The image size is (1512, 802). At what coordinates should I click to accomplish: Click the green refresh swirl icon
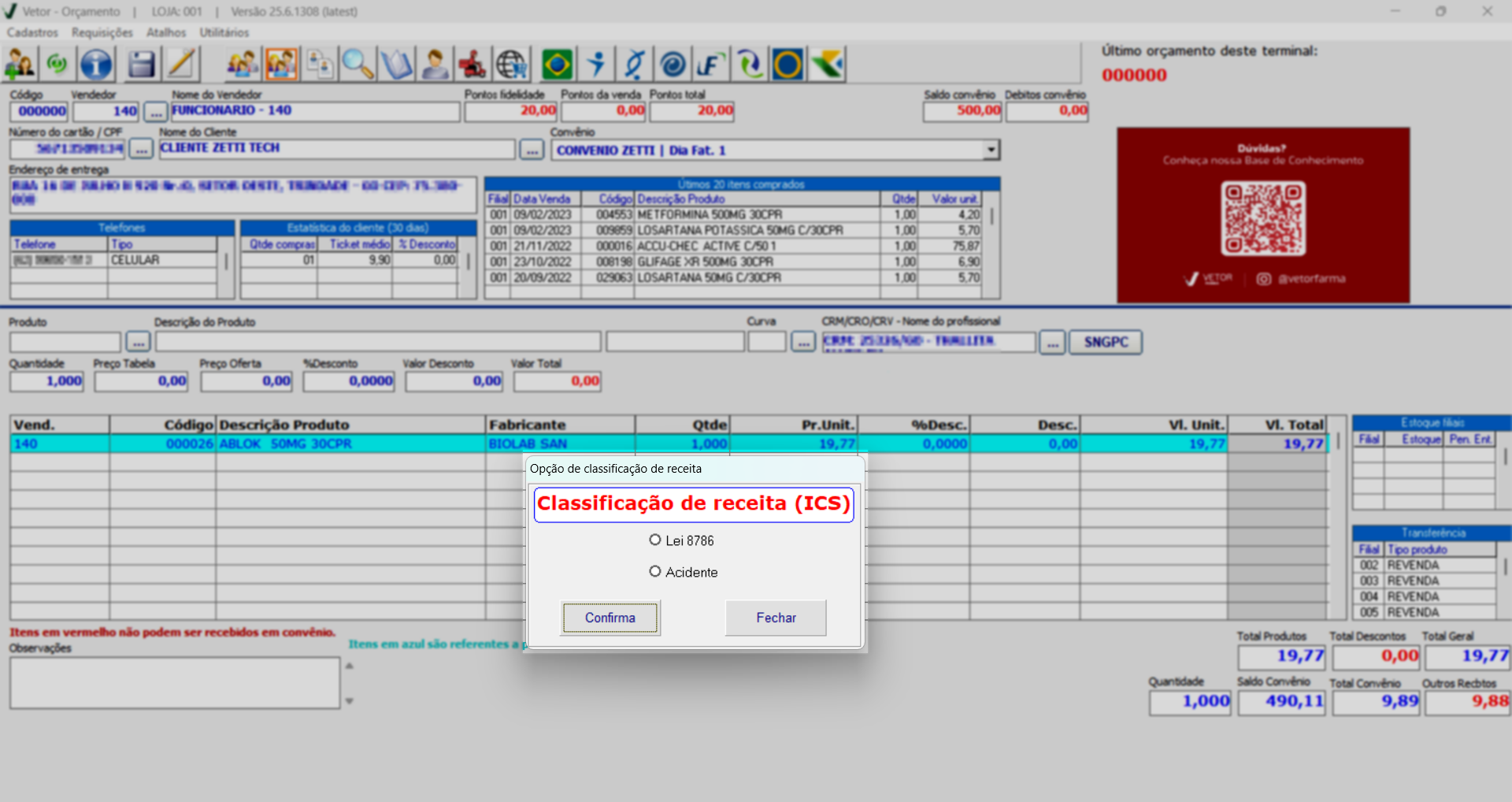point(57,64)
